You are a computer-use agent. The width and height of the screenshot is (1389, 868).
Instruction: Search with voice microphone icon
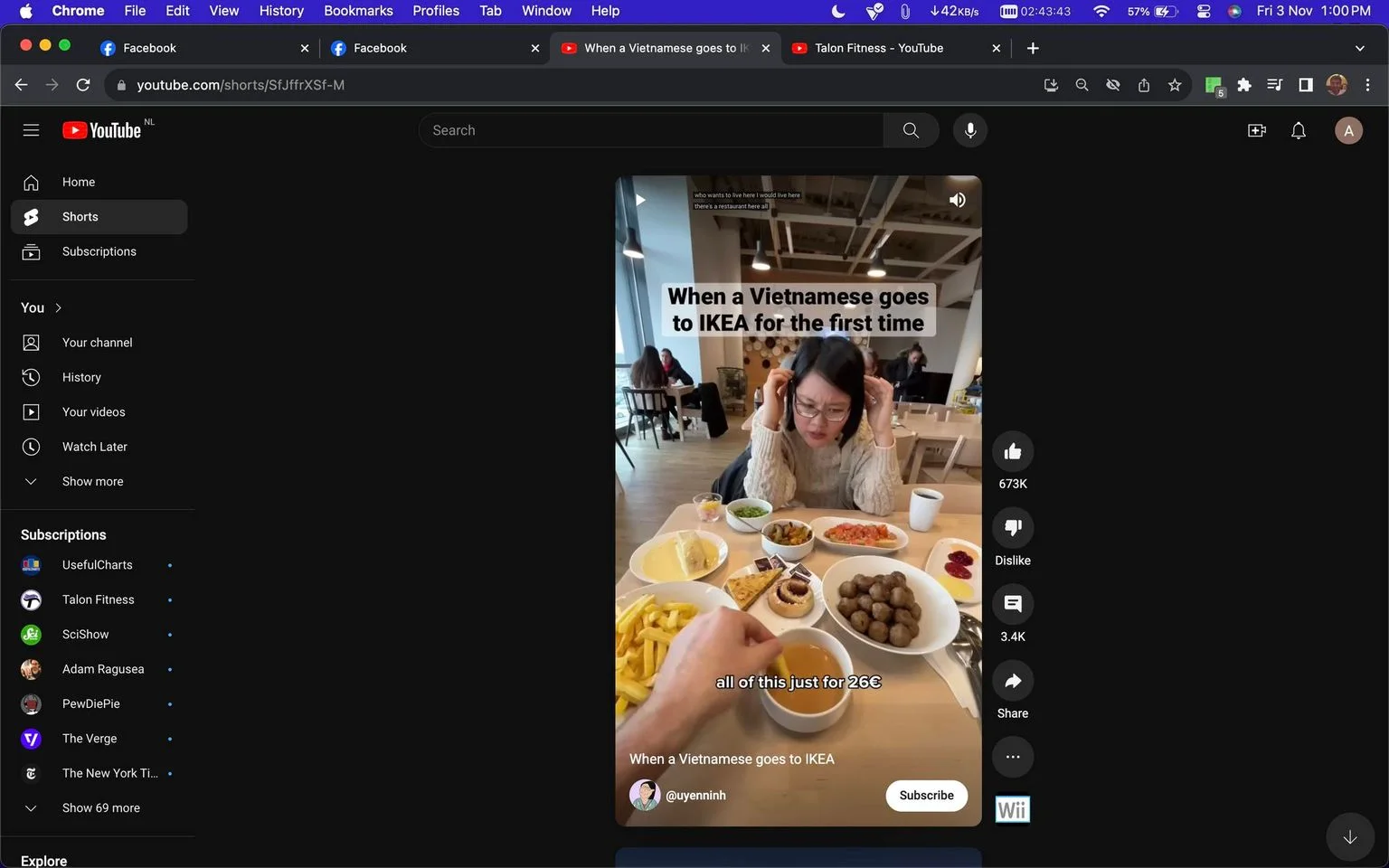(969, 130)
